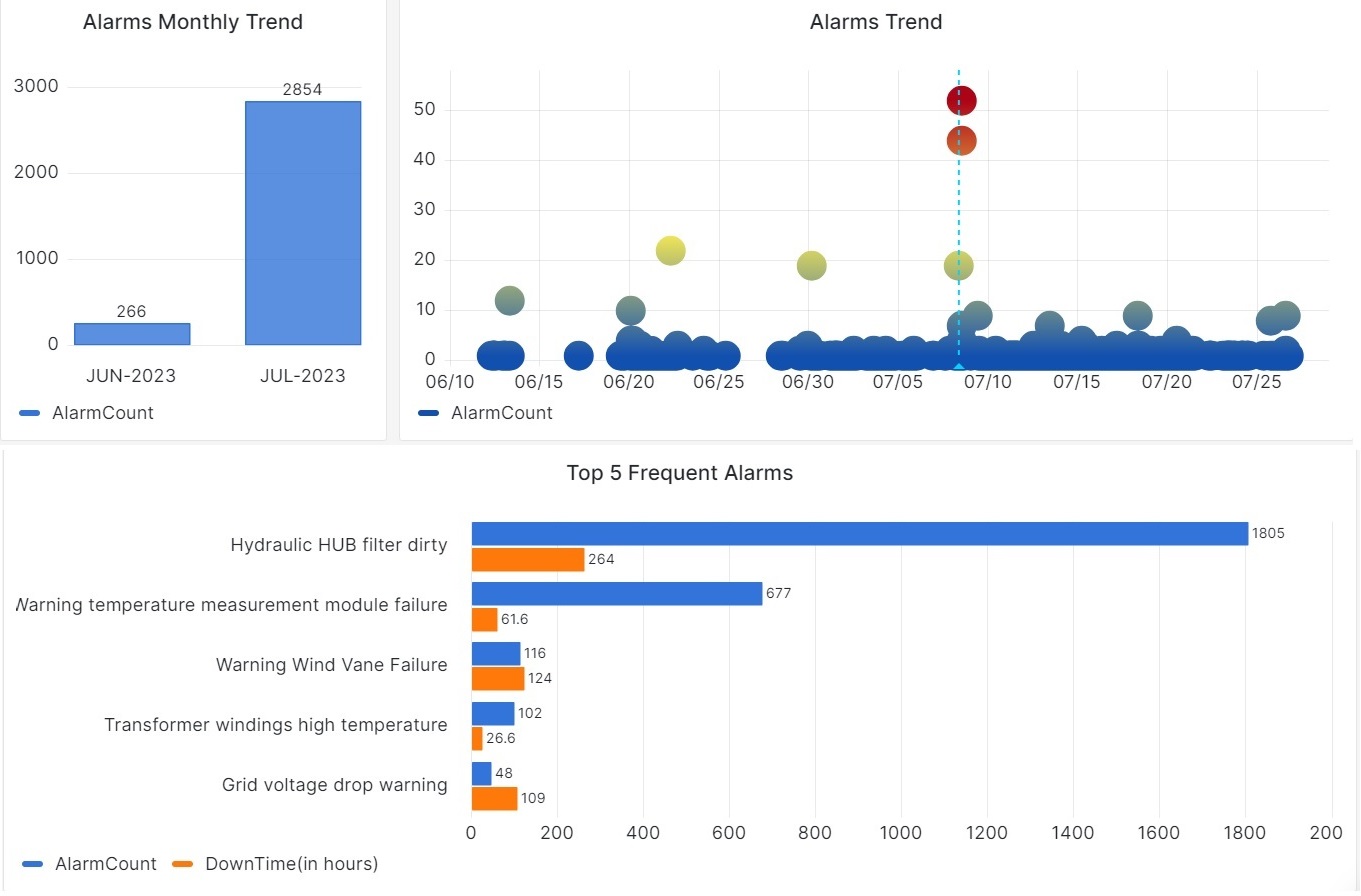Click Grid voltage drop warning orange bar
Viewport: 1361px width, 896px height.
pyautogui.click(x=494, y=799)
